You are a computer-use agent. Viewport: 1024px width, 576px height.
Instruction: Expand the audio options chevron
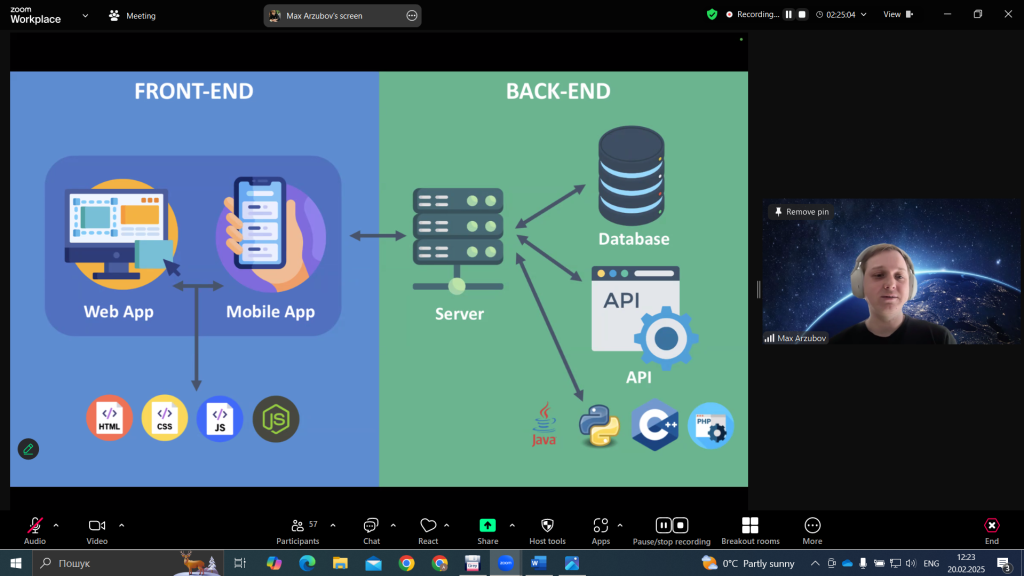click(56, 525)
